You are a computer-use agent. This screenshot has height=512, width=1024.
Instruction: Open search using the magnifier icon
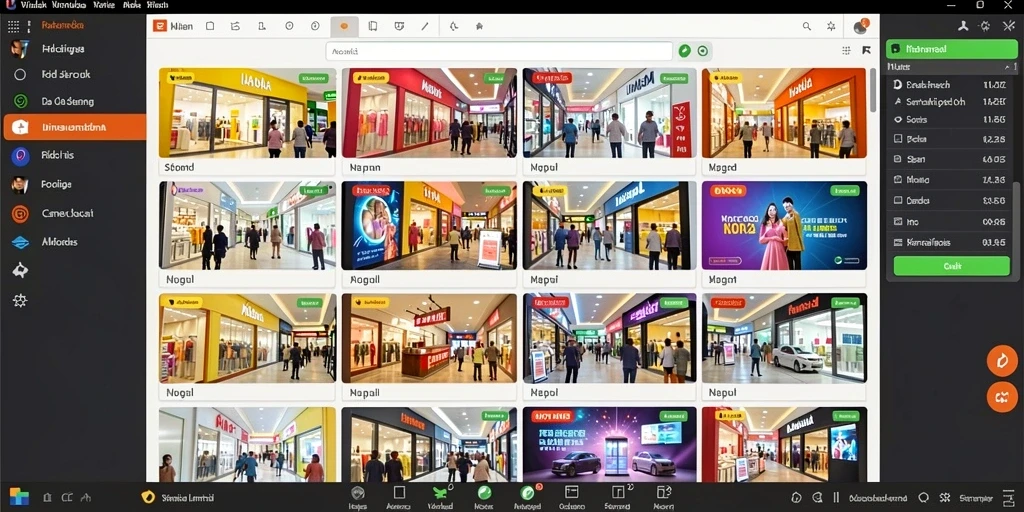coord(807,27)
